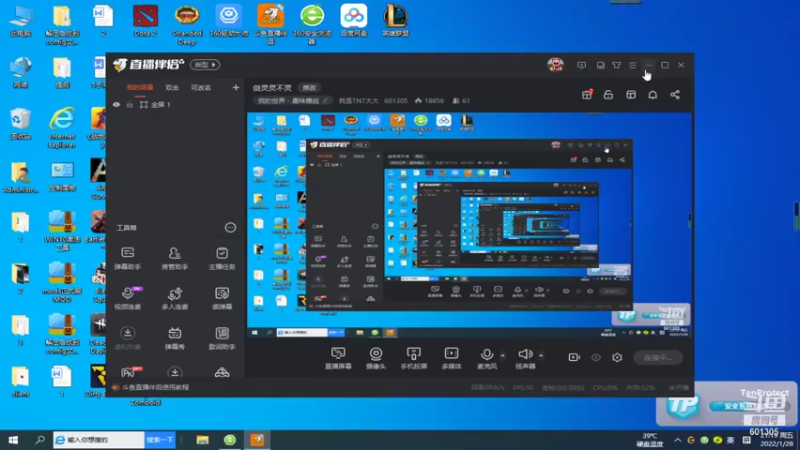Image resolution: width=800 pixels, height=450 pixels.
Task: Click icon between message and skin icons
Action: (601, 65)
